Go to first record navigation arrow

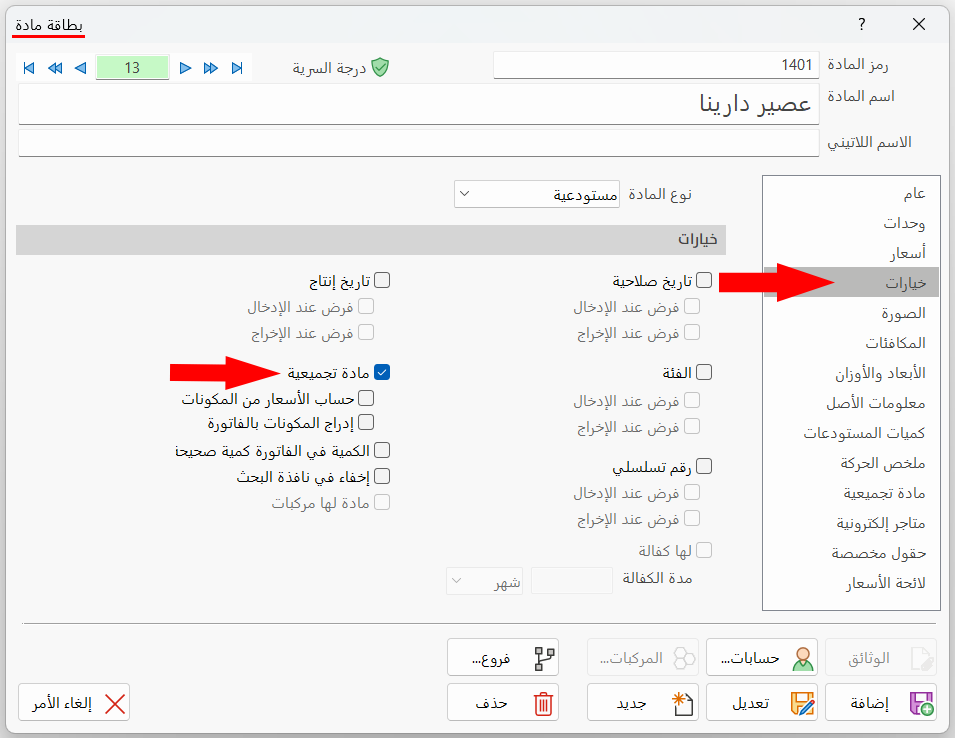tap(29, 68)
